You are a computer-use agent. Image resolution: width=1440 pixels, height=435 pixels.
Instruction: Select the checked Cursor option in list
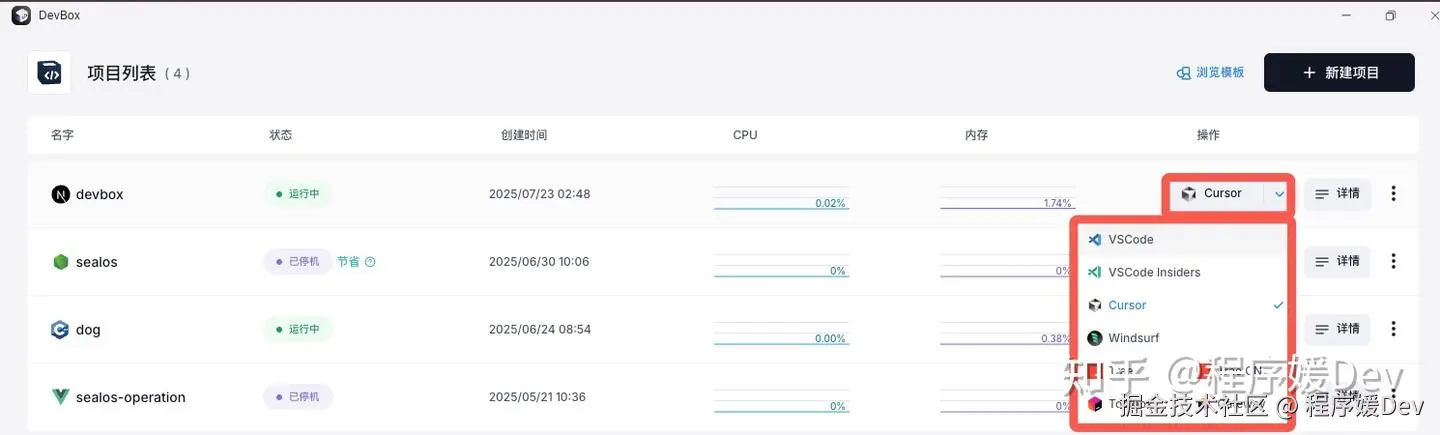click(1127, 305)
